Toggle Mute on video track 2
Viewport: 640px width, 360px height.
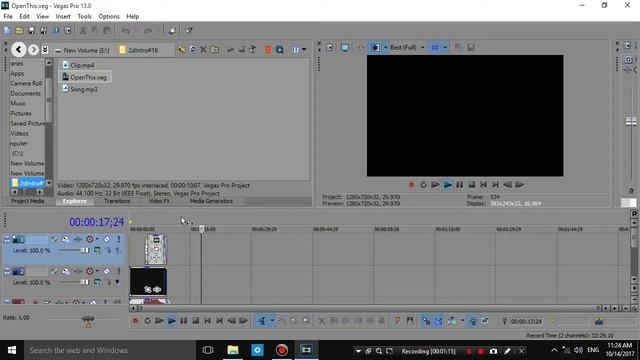tap(107, 271)
